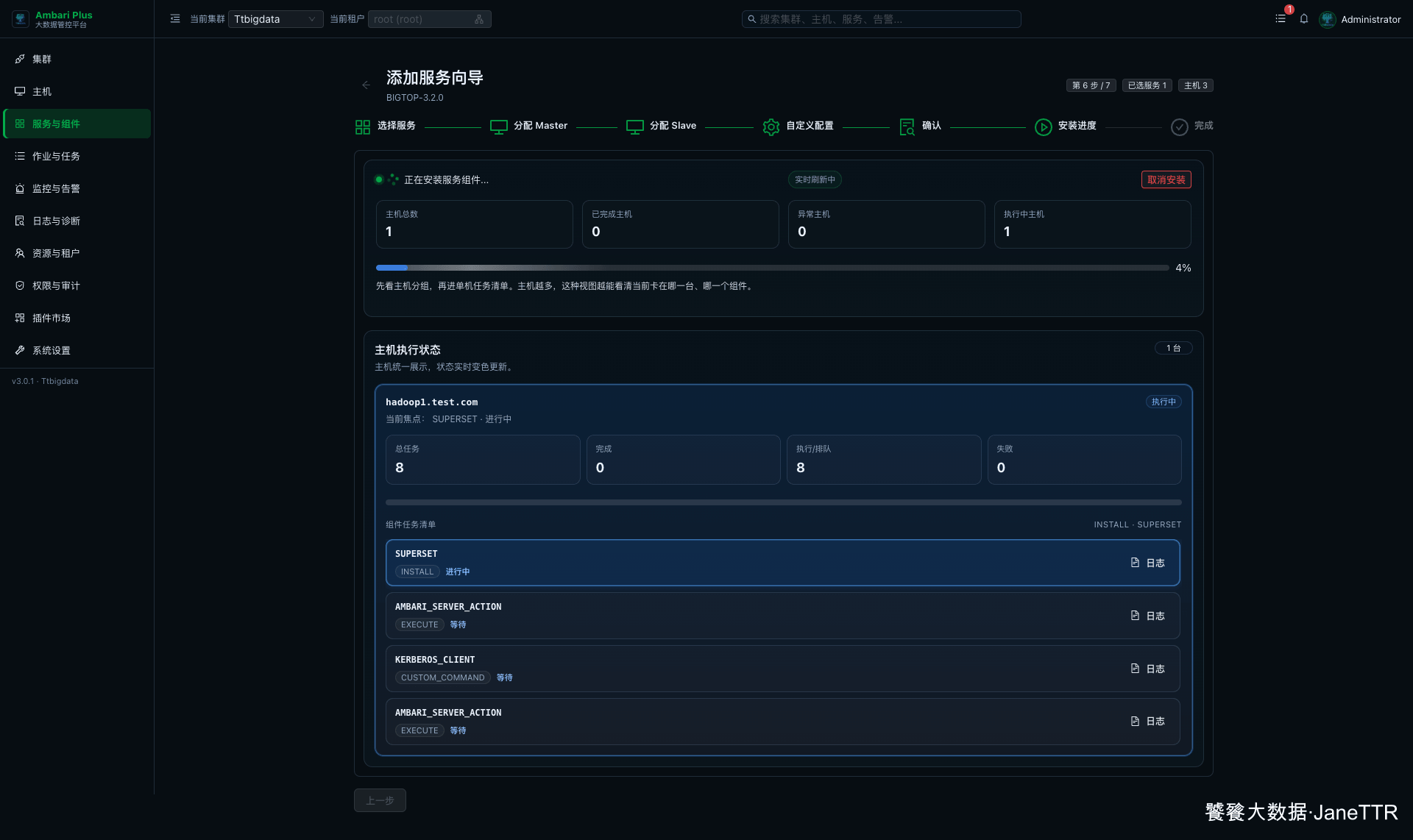This screenshot has width=1413, height=840.
Task: Click the Administrator avatar icon
Action: point(1328,19)
